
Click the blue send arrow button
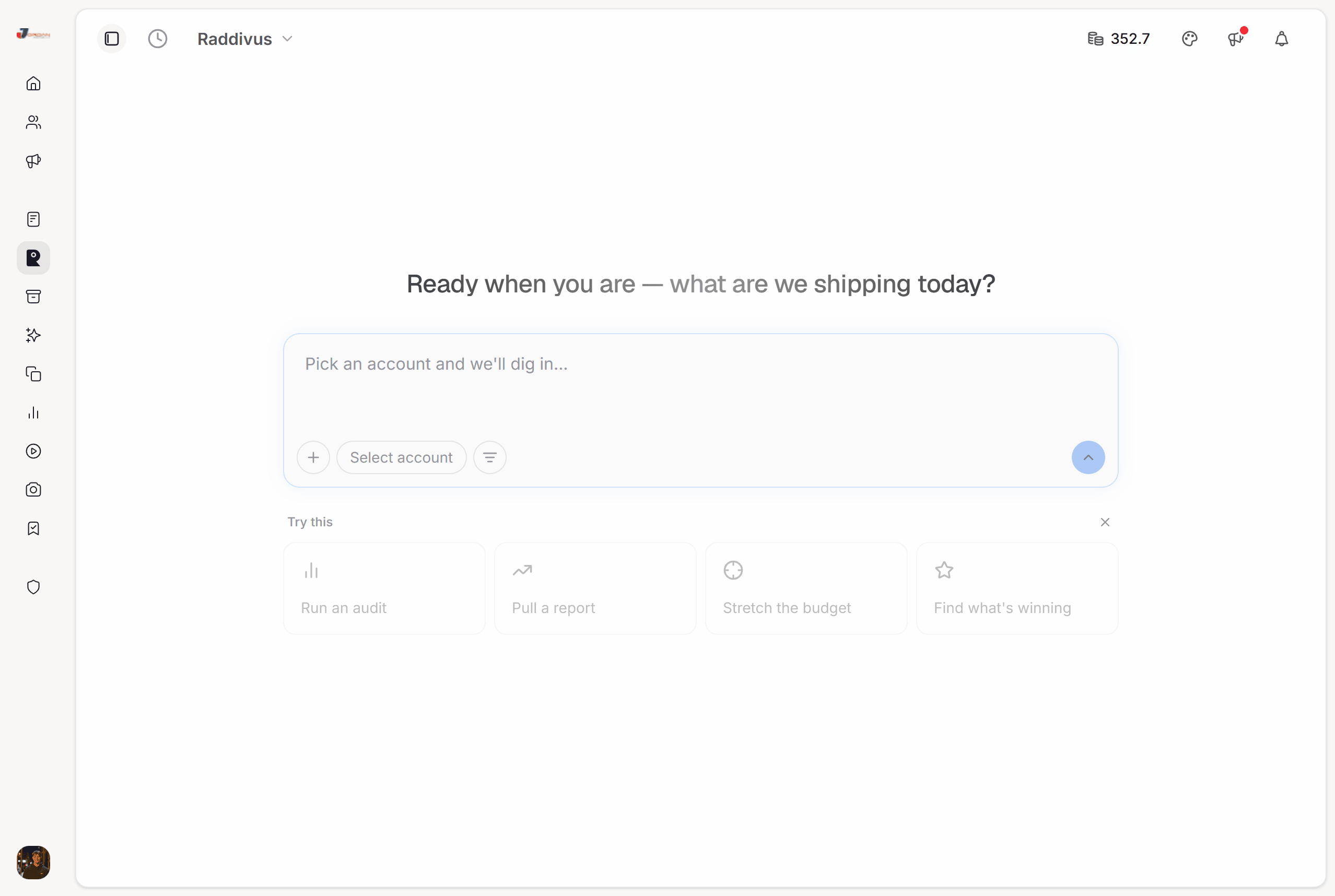pos(1088,457)
